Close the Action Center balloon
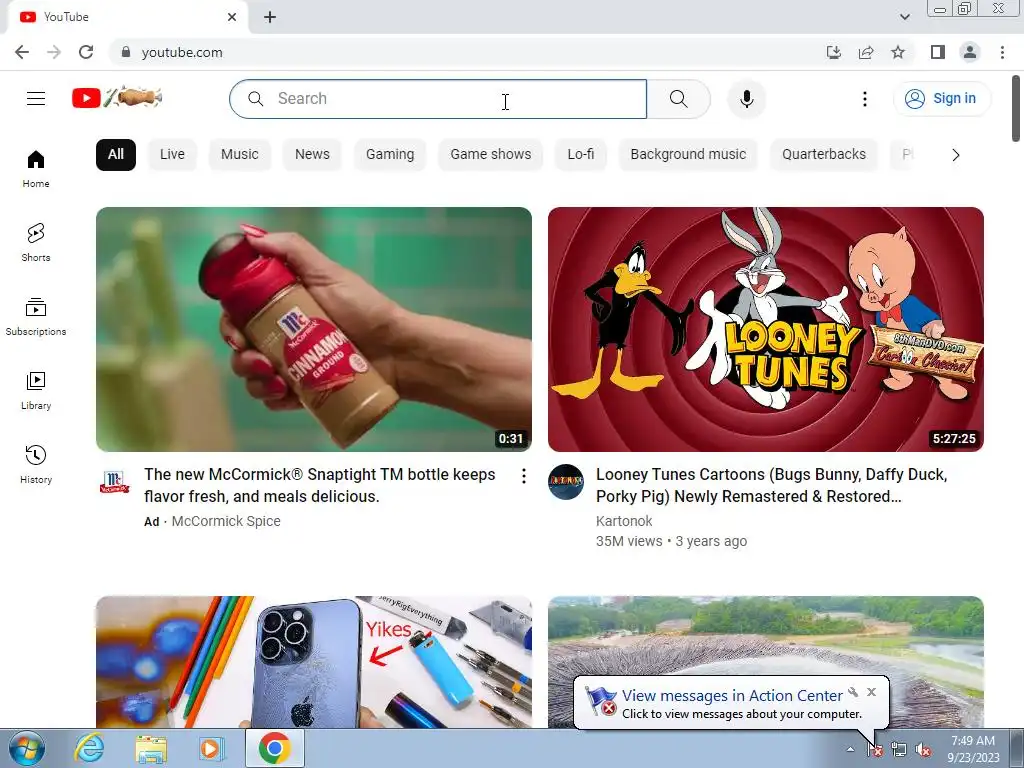The width and height of the screenshot is (1024, 768). click(871, 692)
